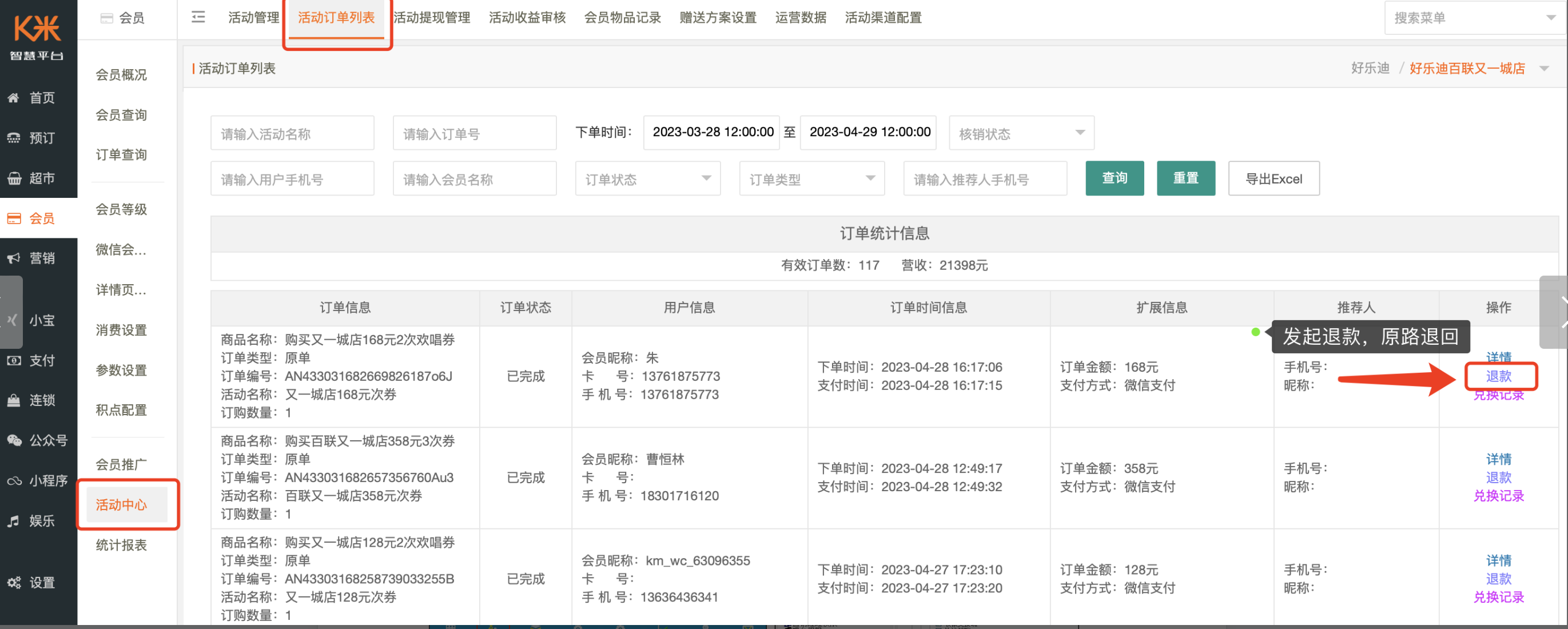Click the 请输入会员名称 input field

tap(474, 178)
